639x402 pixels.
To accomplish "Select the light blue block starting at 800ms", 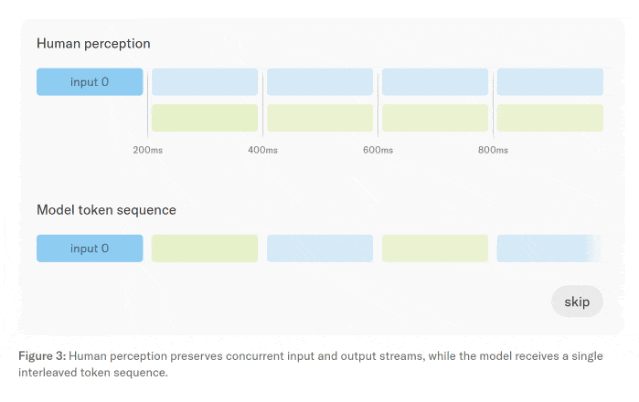I will tap(550, 82).
